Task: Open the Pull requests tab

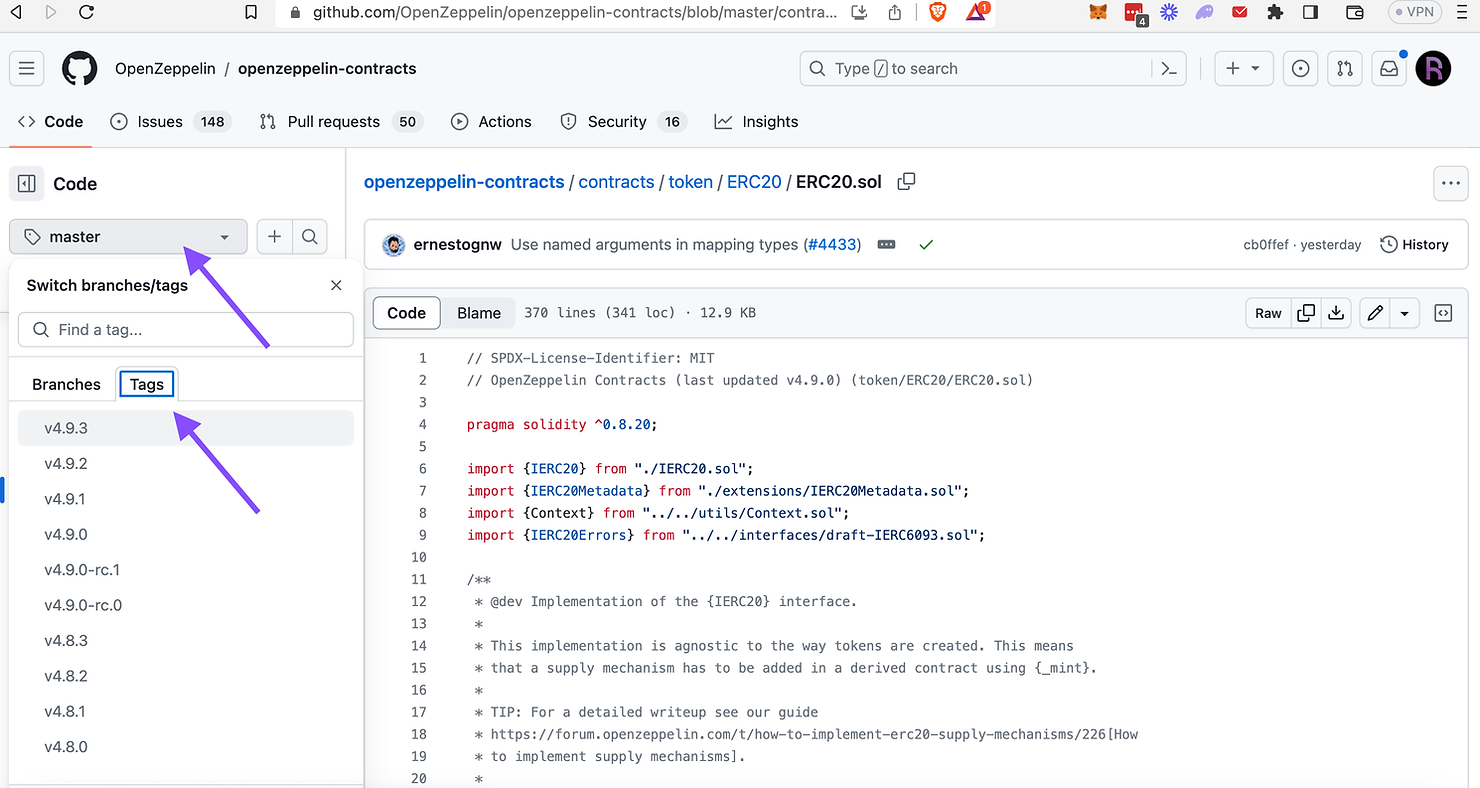Action: pos(340,121)
